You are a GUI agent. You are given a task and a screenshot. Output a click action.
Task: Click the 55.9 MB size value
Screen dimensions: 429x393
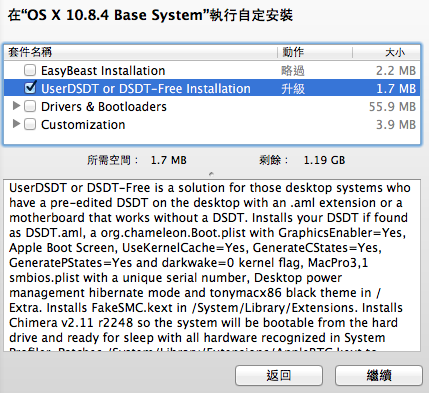[x=392, y=107]
